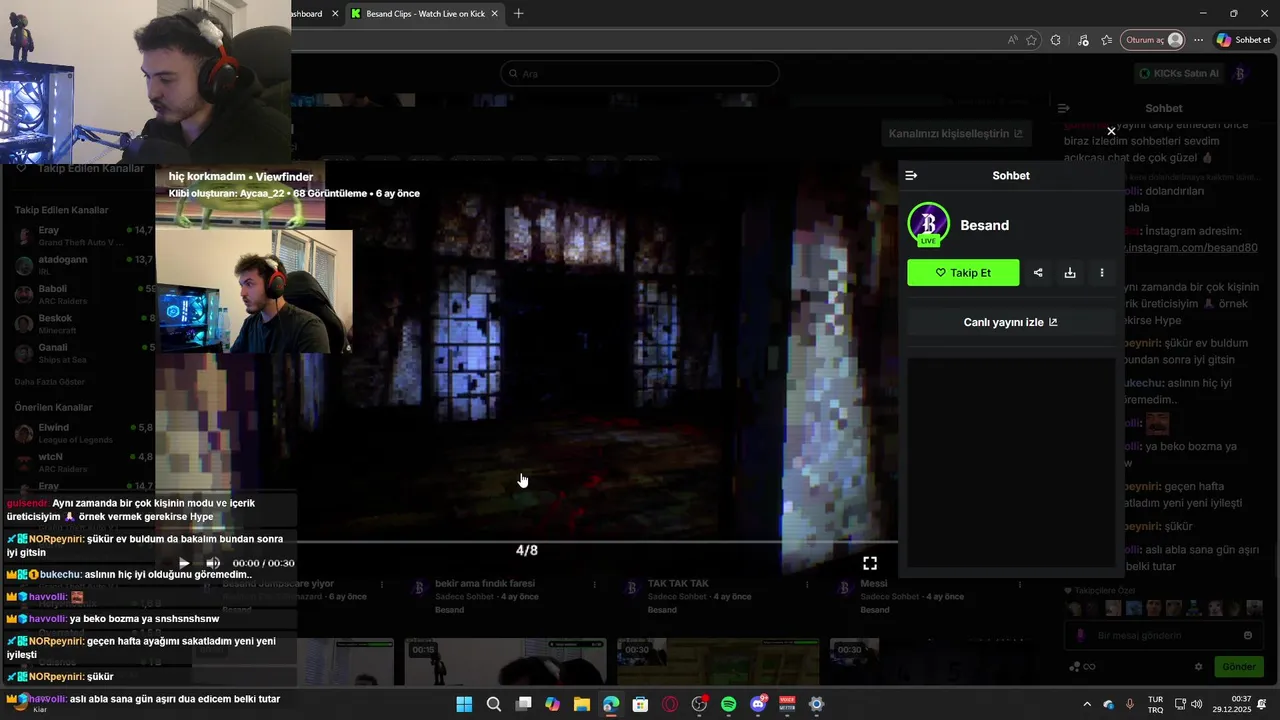The image size is (1280, 720).
Task: Open volume control in system tray
Action: click(x=1197, y=704)
